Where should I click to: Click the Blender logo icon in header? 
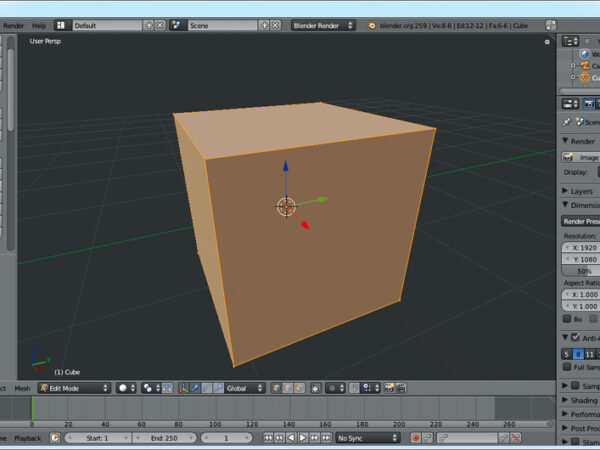(372, 25)
